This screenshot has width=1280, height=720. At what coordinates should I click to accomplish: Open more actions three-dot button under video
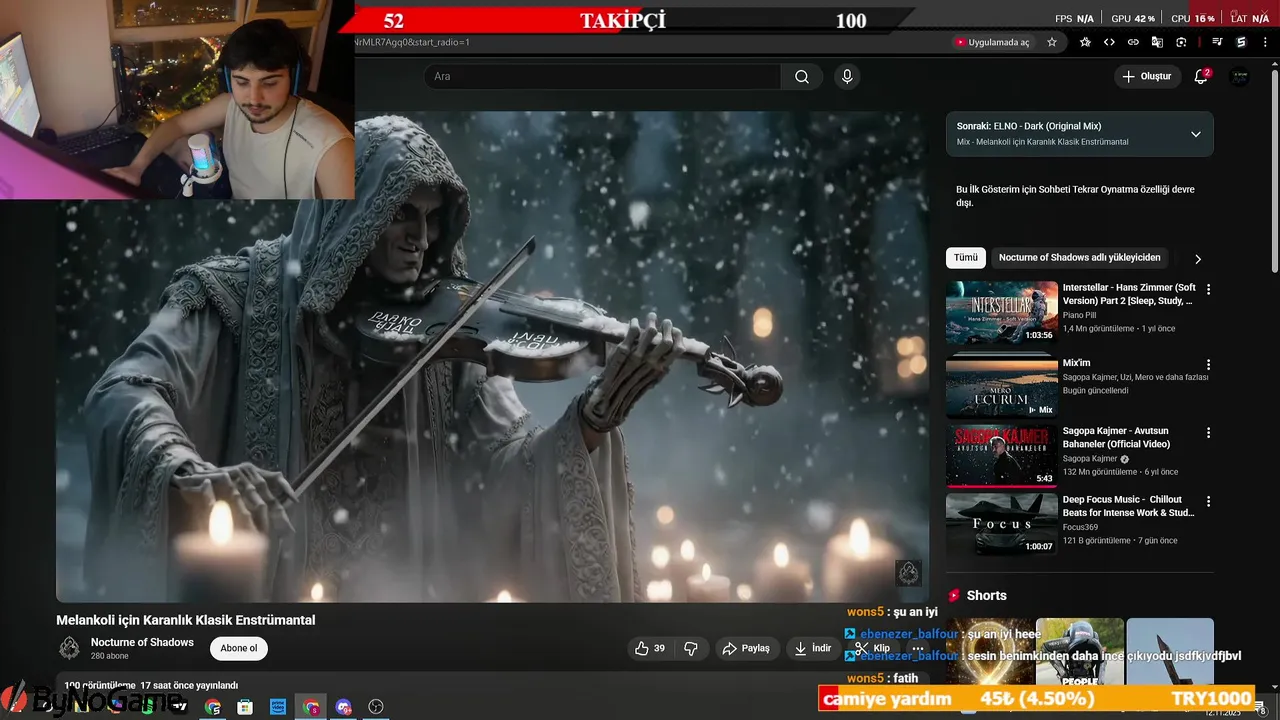pos(917,648)
